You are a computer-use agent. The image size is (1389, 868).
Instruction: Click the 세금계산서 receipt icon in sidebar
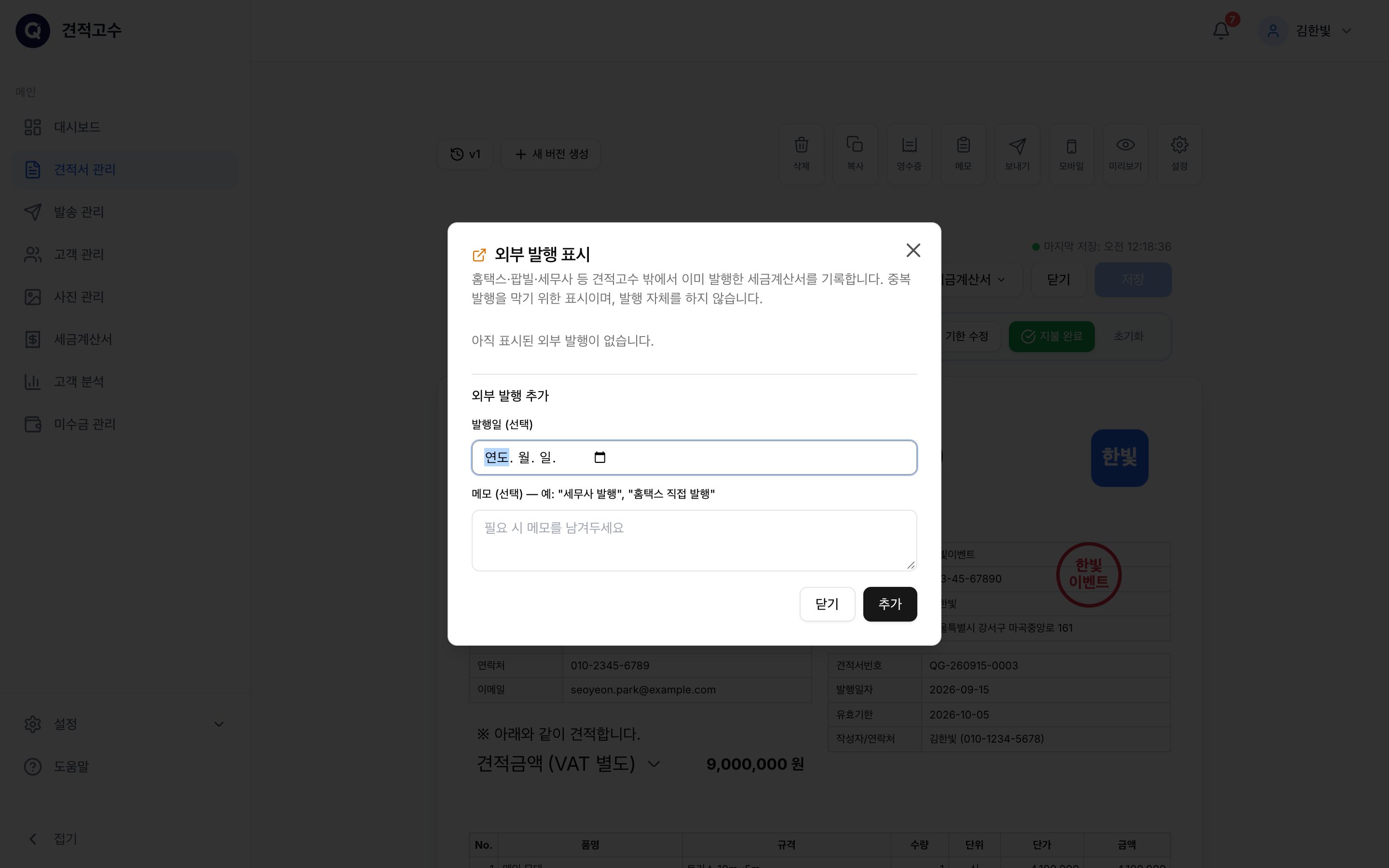tap(33, 339)
